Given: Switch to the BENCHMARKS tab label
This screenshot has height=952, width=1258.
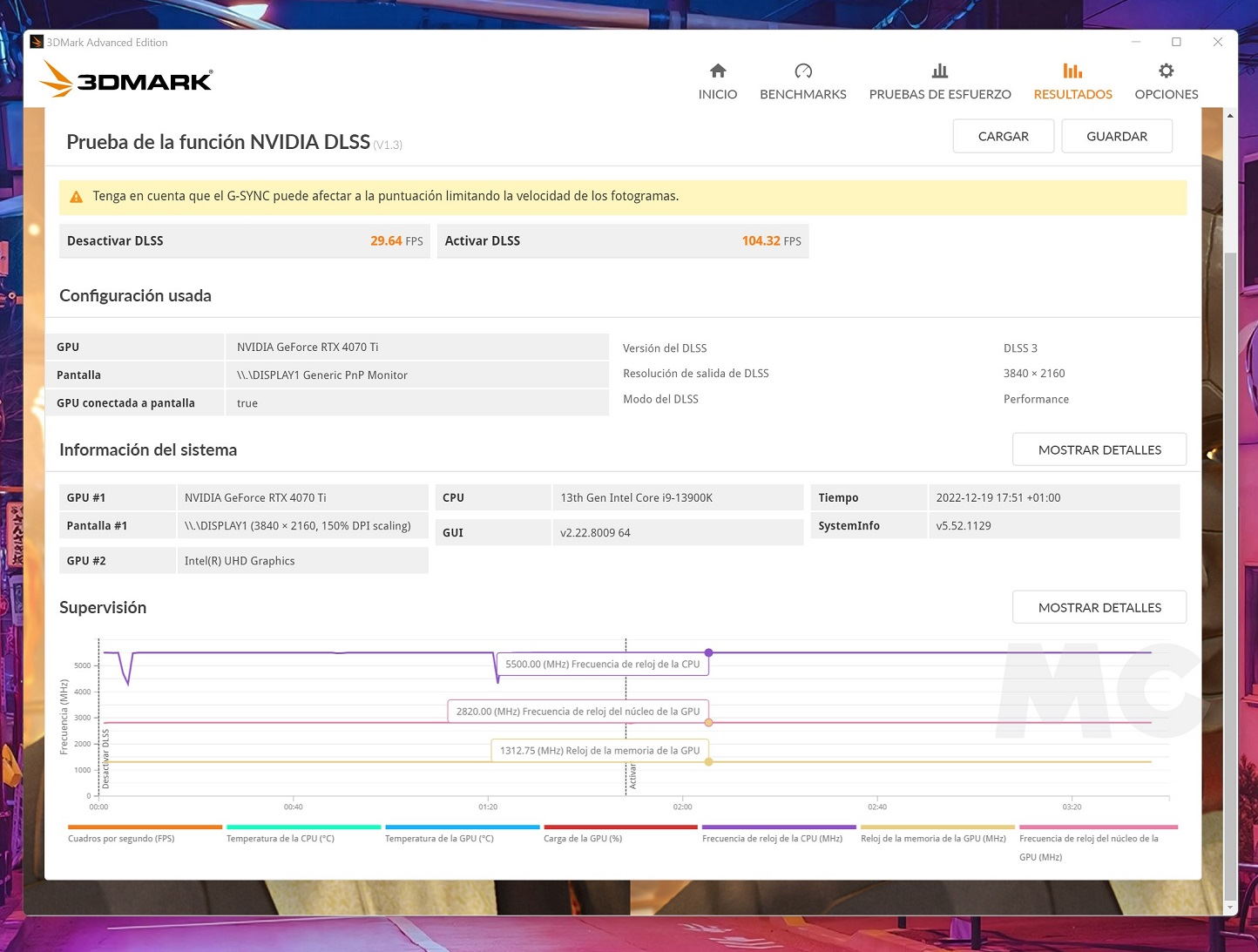Looking at the screenshot, I should 802,94.
